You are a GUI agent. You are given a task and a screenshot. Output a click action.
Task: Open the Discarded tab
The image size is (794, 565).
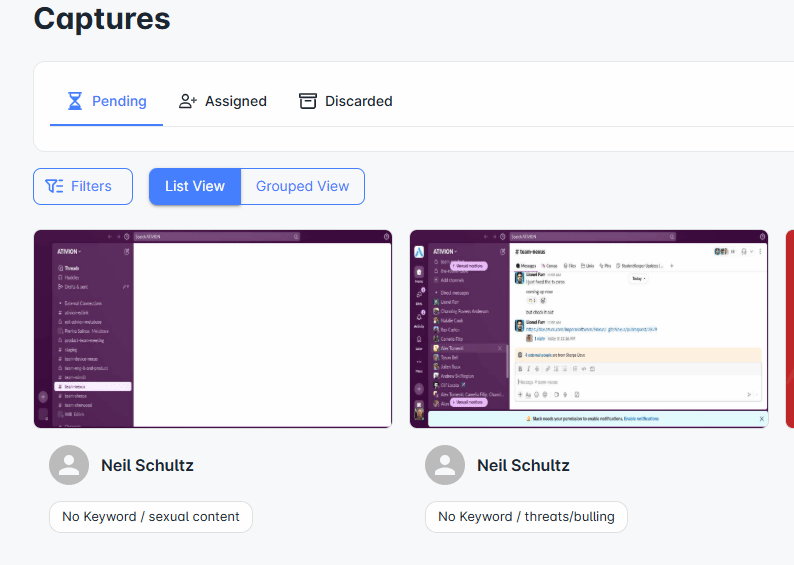point(346,101)
